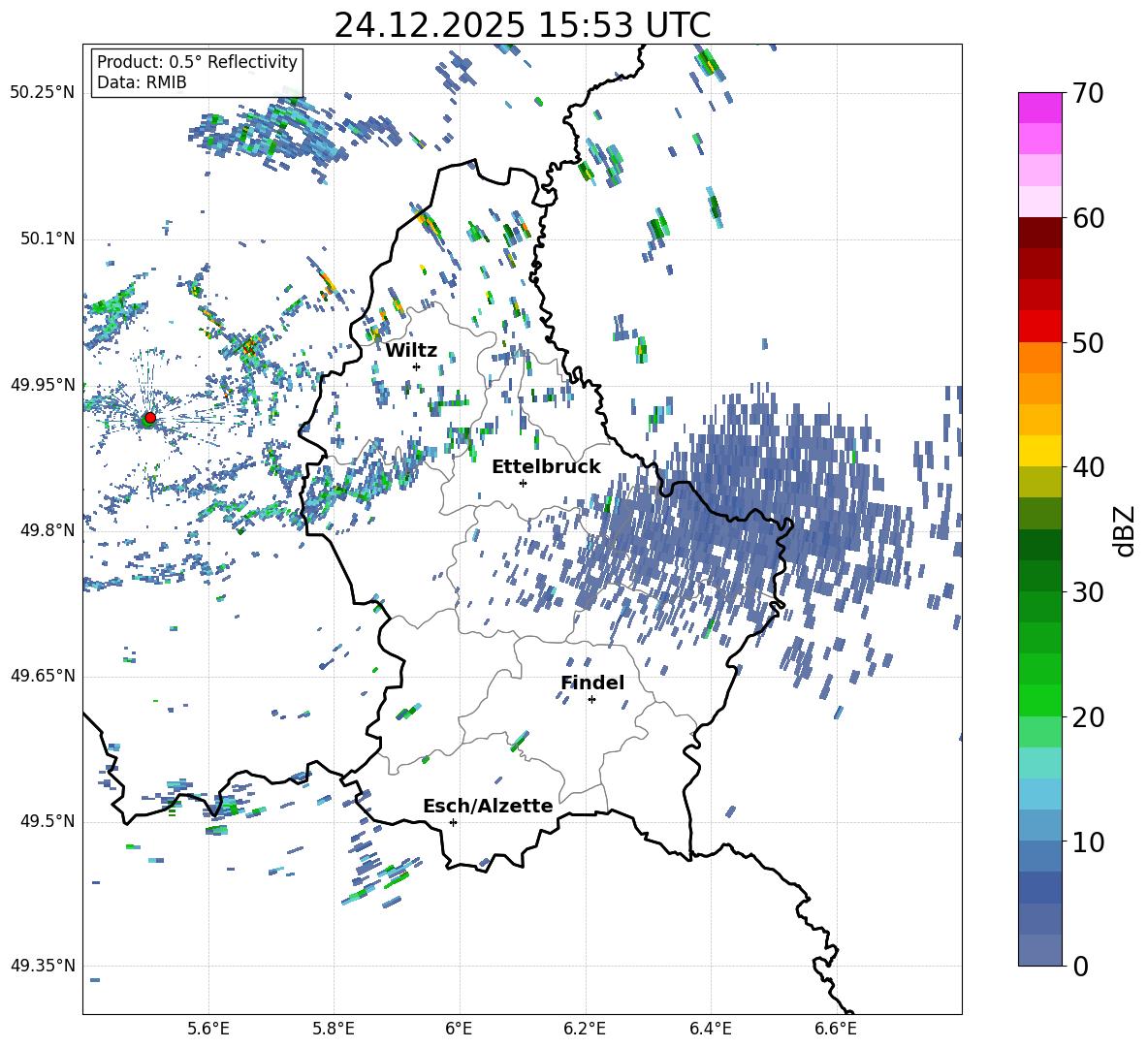Click the 70 colorbar tick label

coord(1087,94)
